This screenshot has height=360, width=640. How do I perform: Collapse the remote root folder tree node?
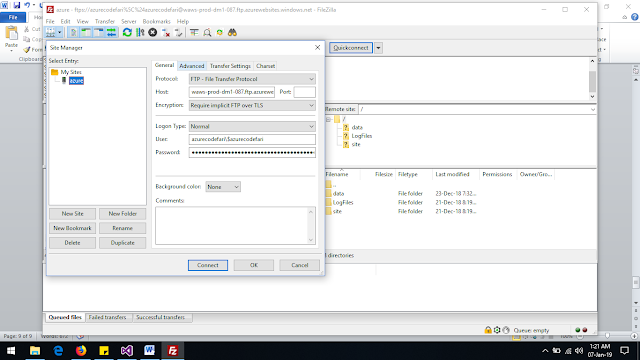point(329,119)
